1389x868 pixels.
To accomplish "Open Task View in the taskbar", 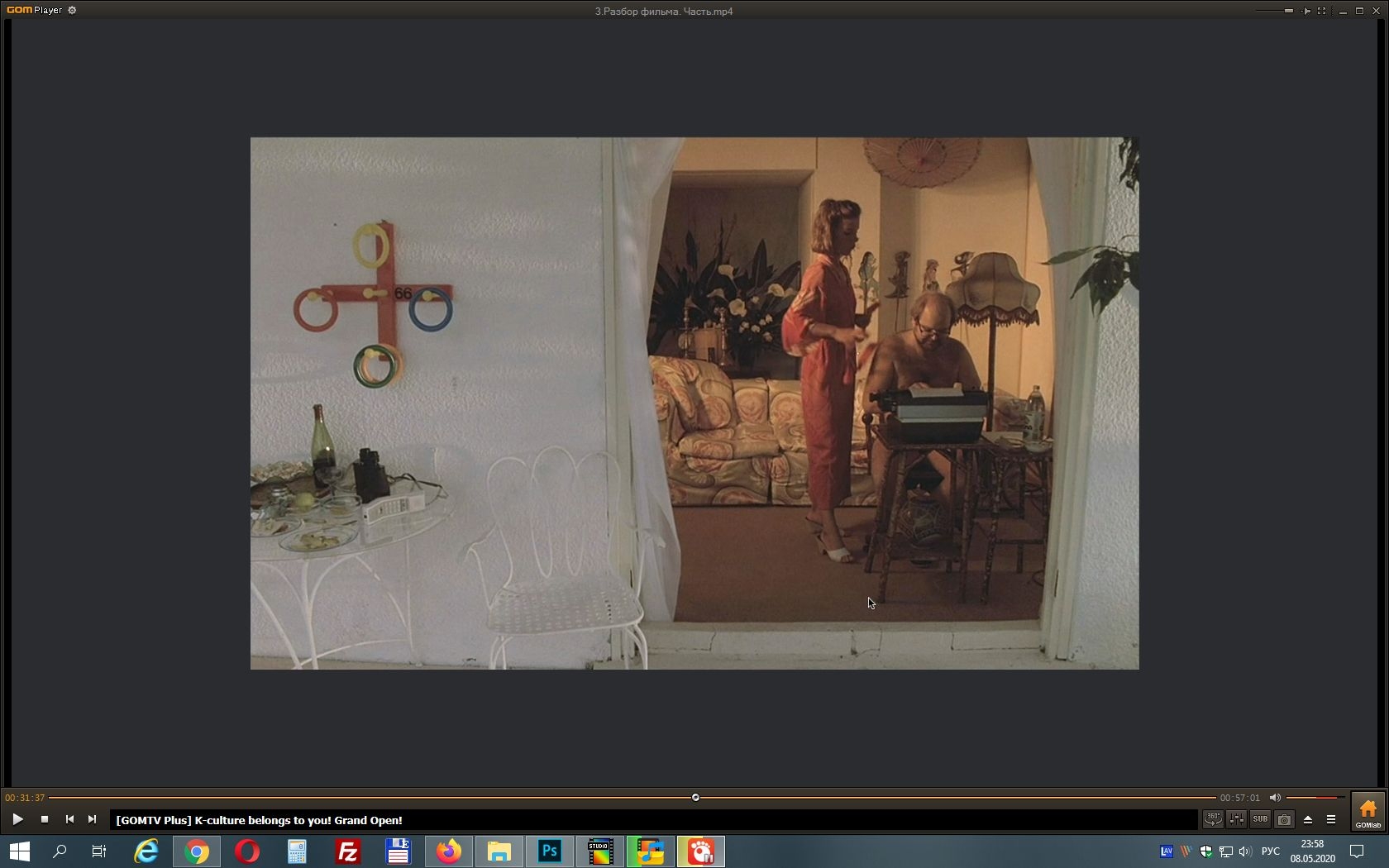I will pos(99,851).
